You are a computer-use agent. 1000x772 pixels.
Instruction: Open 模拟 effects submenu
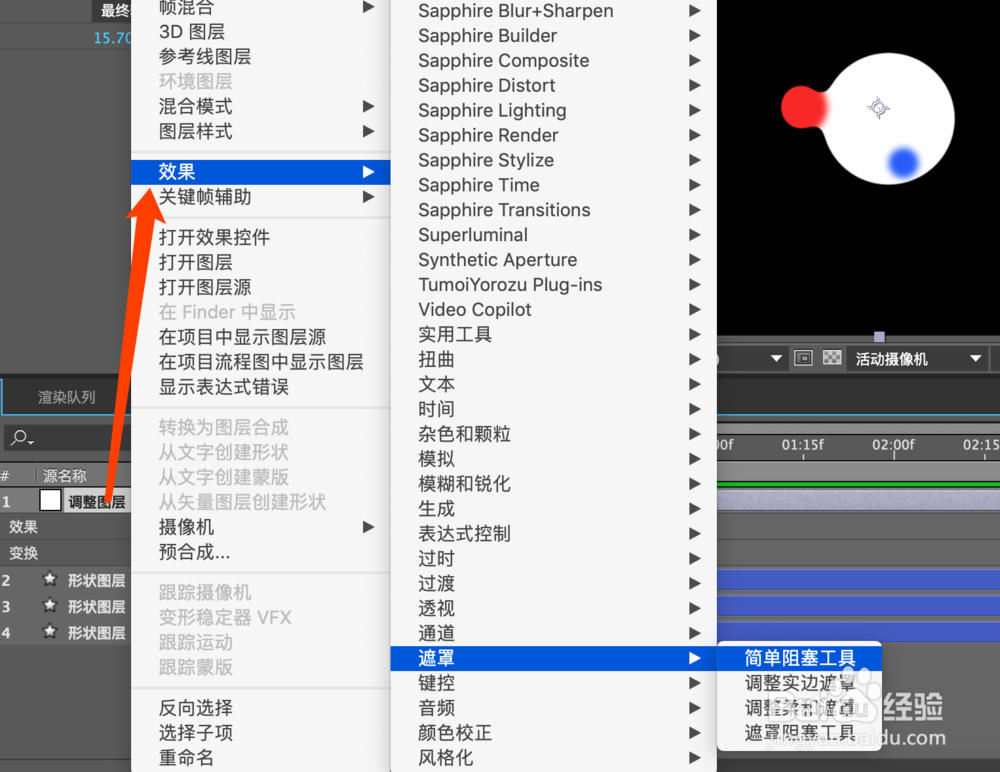tap(554, 458)
